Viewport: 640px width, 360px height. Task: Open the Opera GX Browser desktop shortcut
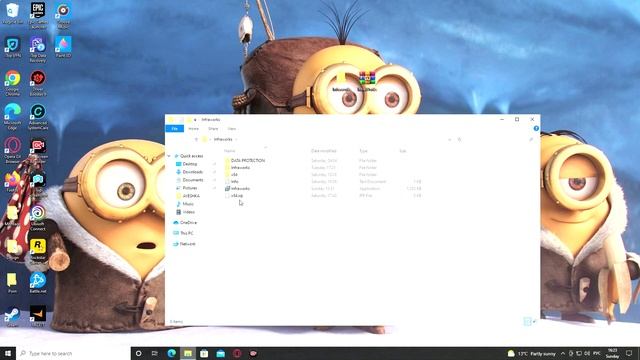[x=13, y=150]
